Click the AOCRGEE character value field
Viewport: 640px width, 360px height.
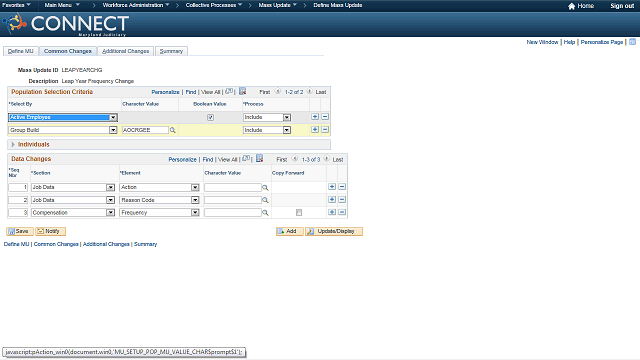pyautogui.click(x=145, y=130)
